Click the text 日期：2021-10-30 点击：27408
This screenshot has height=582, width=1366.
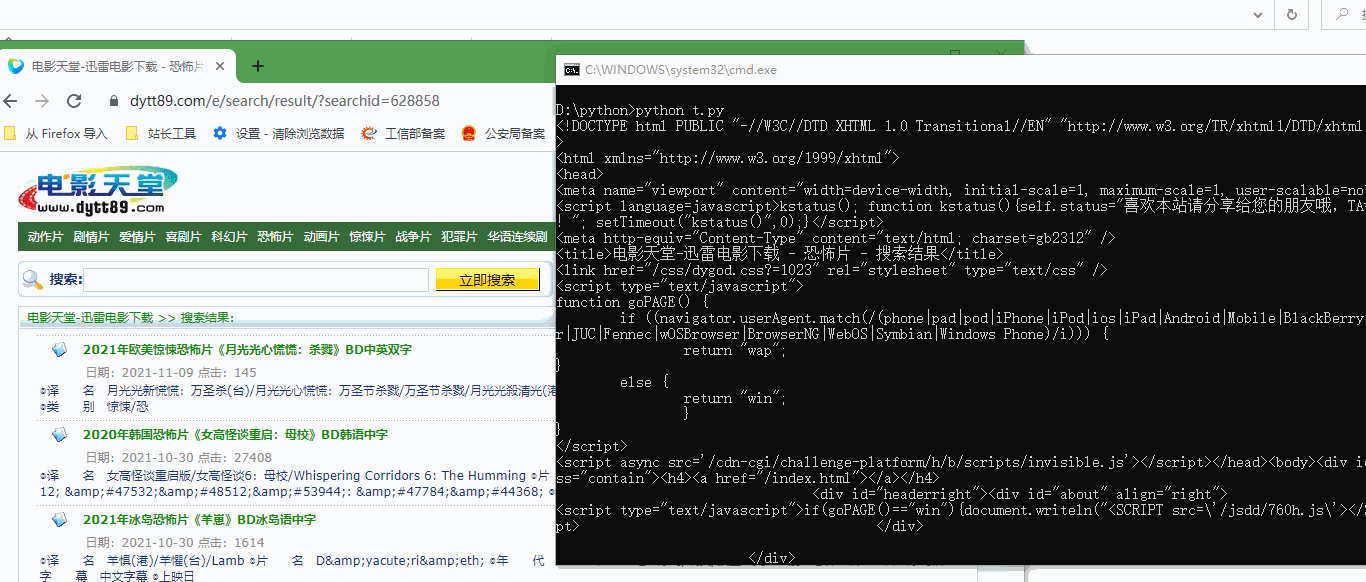pos(179,458)
